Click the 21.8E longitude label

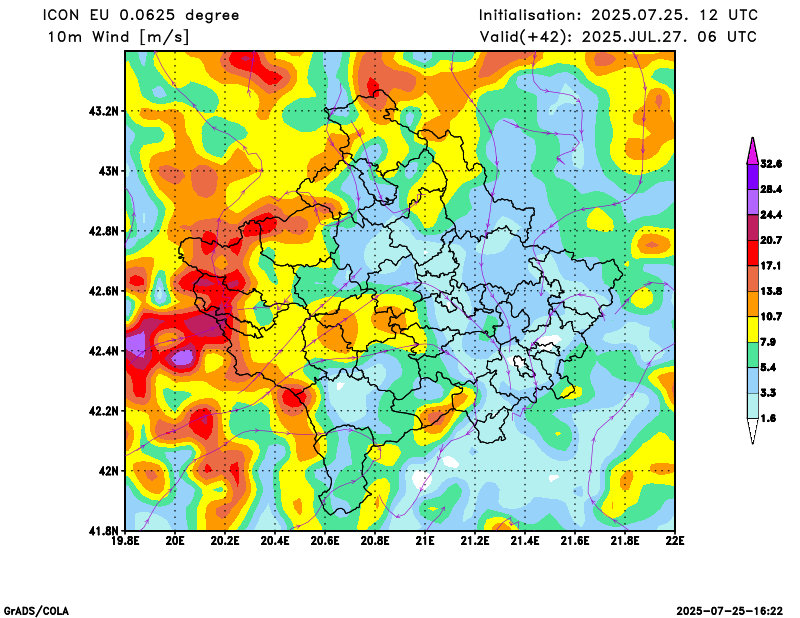[x=625, y=541]
